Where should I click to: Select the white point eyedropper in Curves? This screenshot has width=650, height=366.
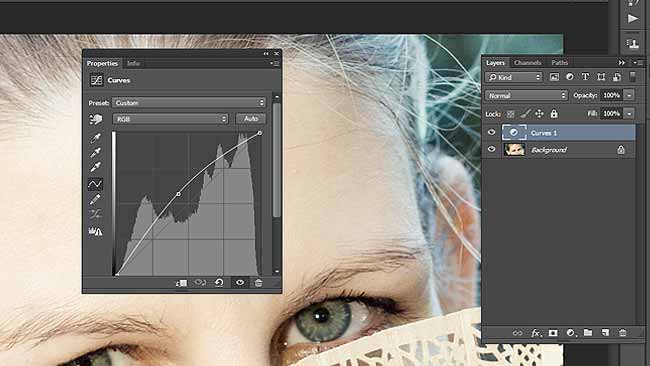96,167
